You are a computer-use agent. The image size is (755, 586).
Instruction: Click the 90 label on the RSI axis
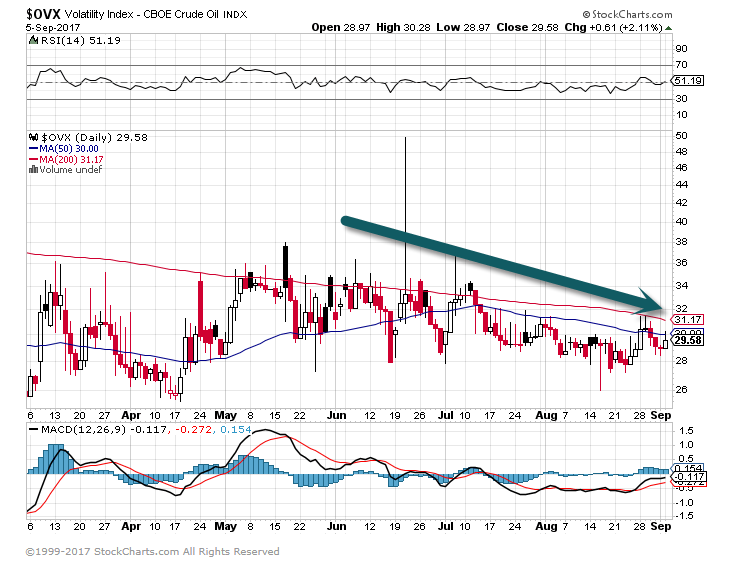click(681, 49)
